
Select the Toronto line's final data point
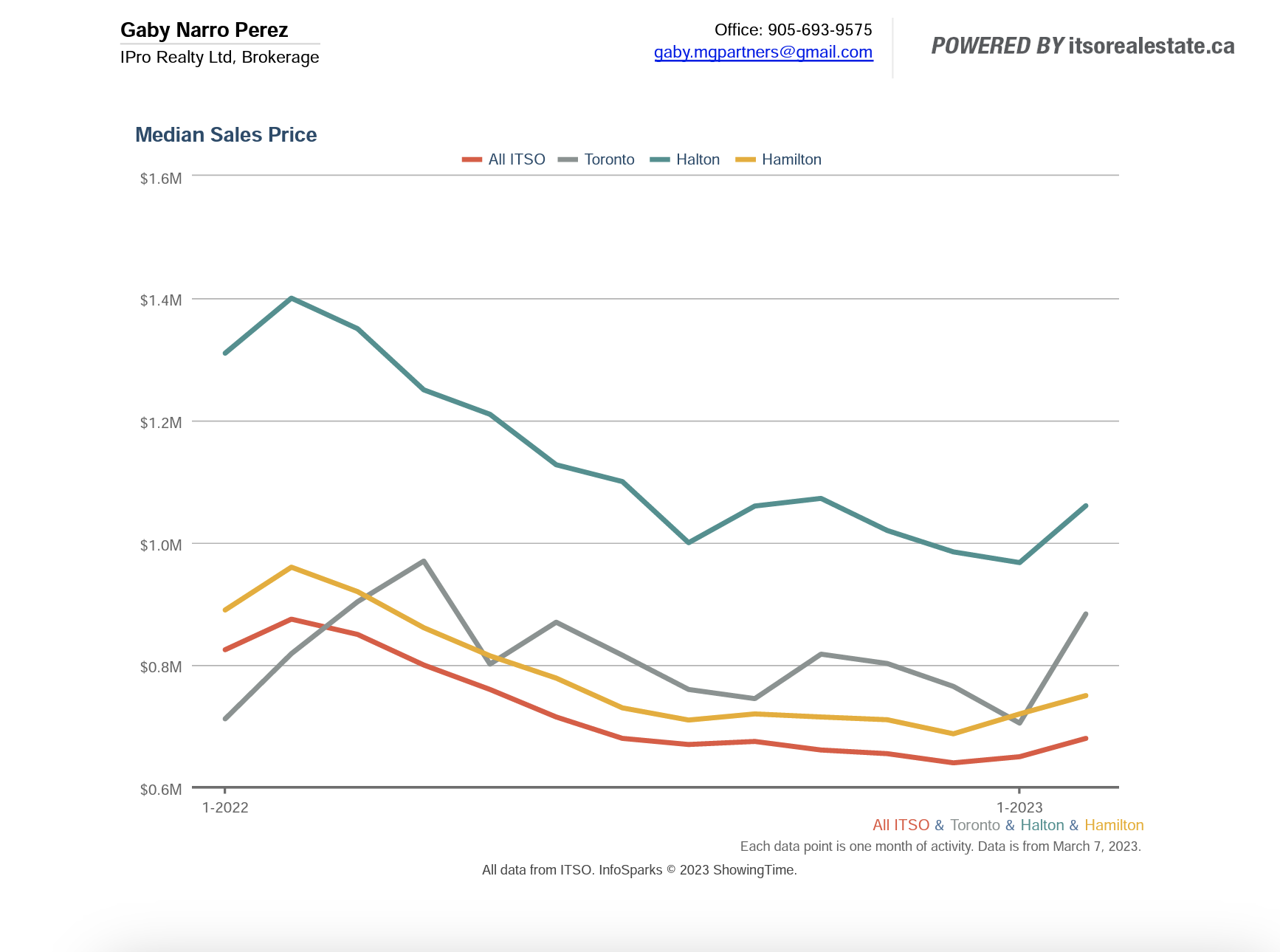point(1086,614)
